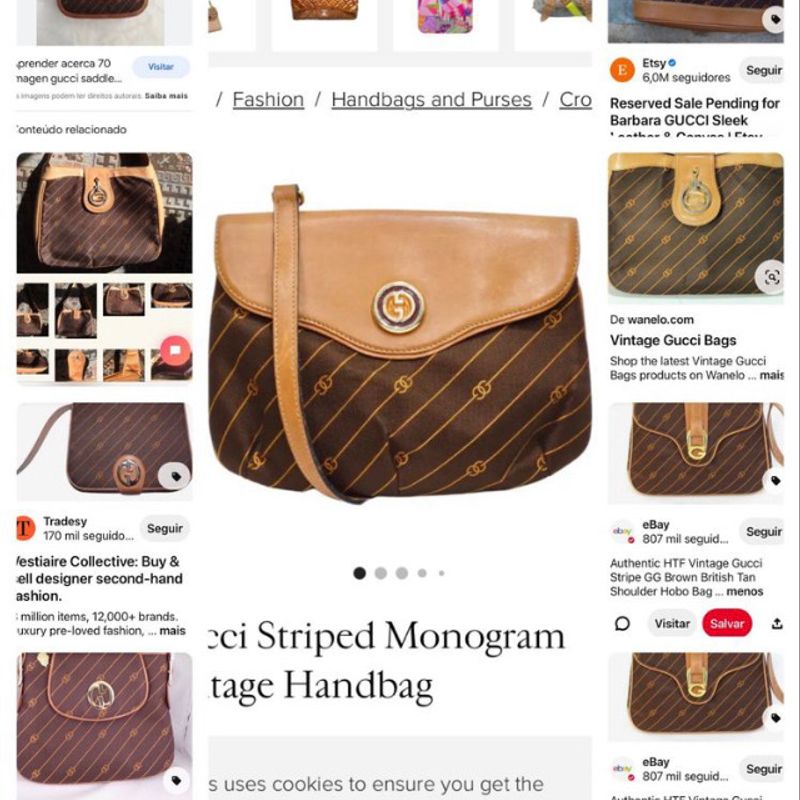
Task: Open the Vintage Gucci Bags wanelo thumbnail
Action: [695, 227]
